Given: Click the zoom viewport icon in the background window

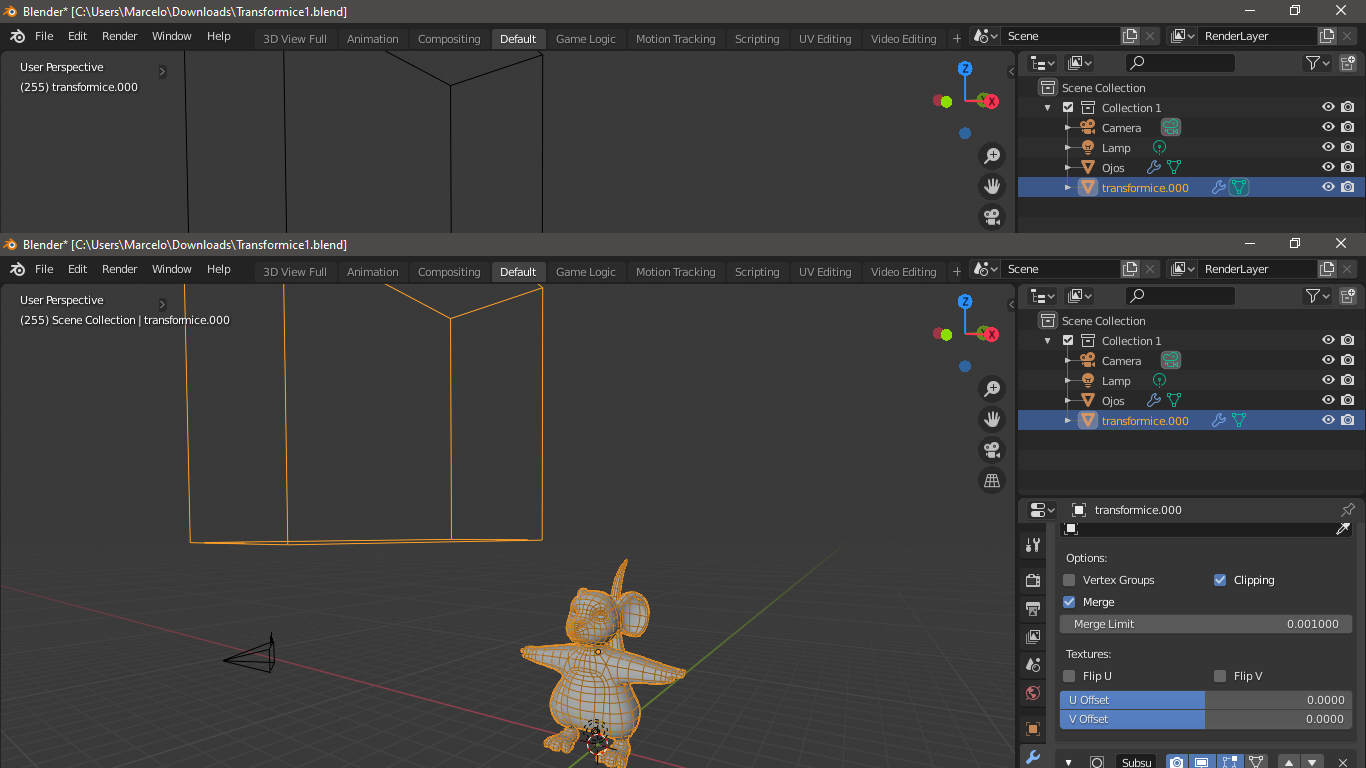Looking at the screenshot, I should click(992, 156).
